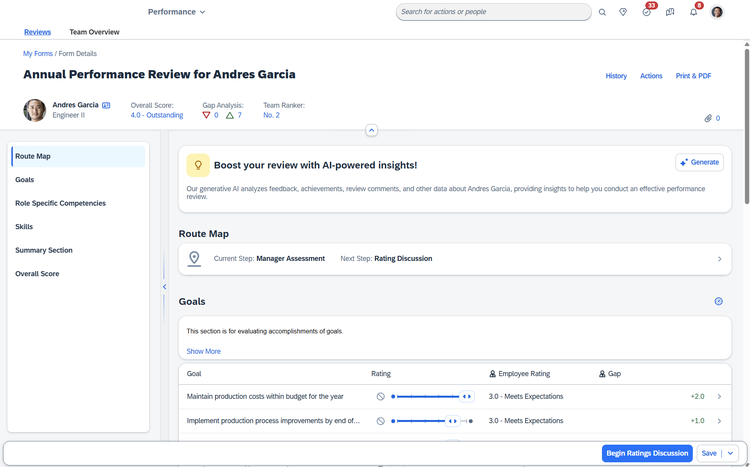The height and width of the screenshot is (467, 750).
Task: Open the conversations chat icon in header
Action: tap(670, 12)
